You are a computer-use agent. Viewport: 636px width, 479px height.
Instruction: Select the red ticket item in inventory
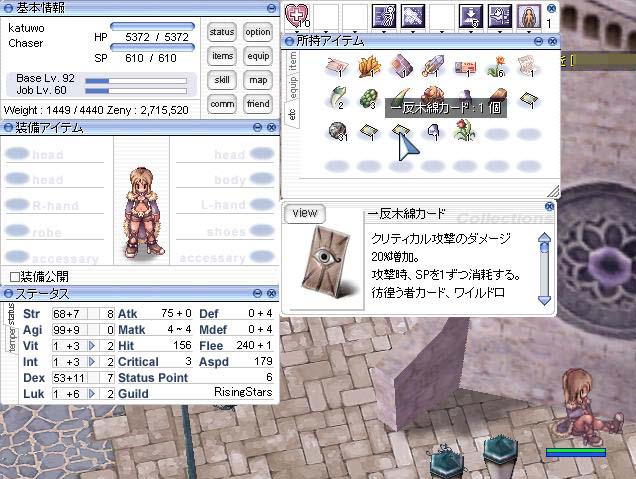click(x=465, y=67)
